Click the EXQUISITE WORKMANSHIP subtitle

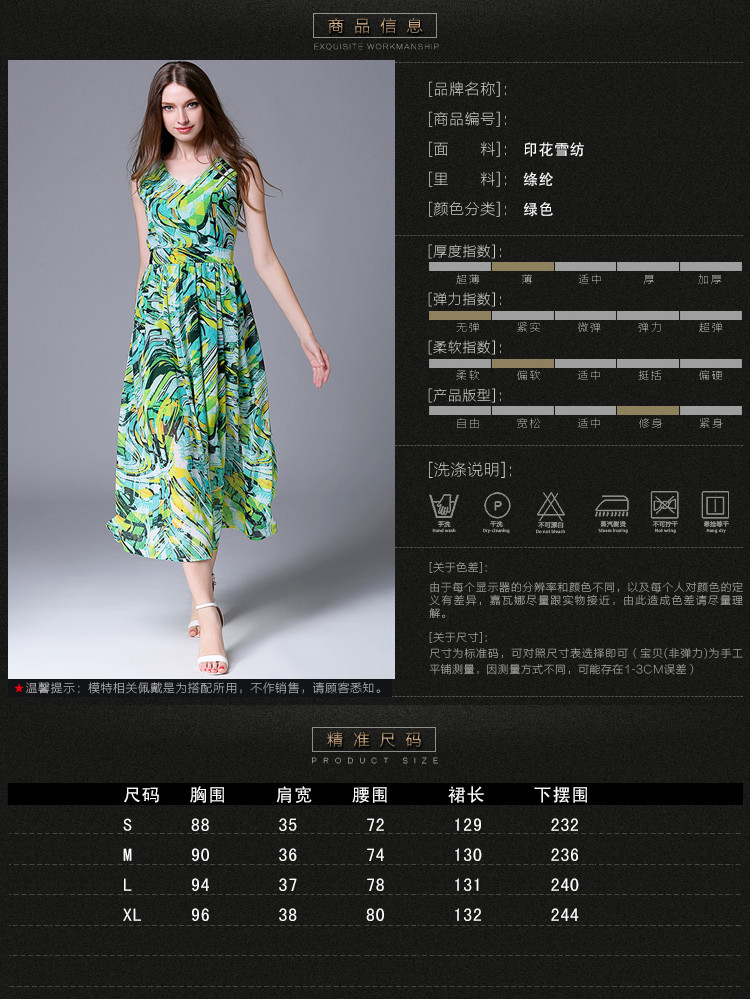[376, 47]
